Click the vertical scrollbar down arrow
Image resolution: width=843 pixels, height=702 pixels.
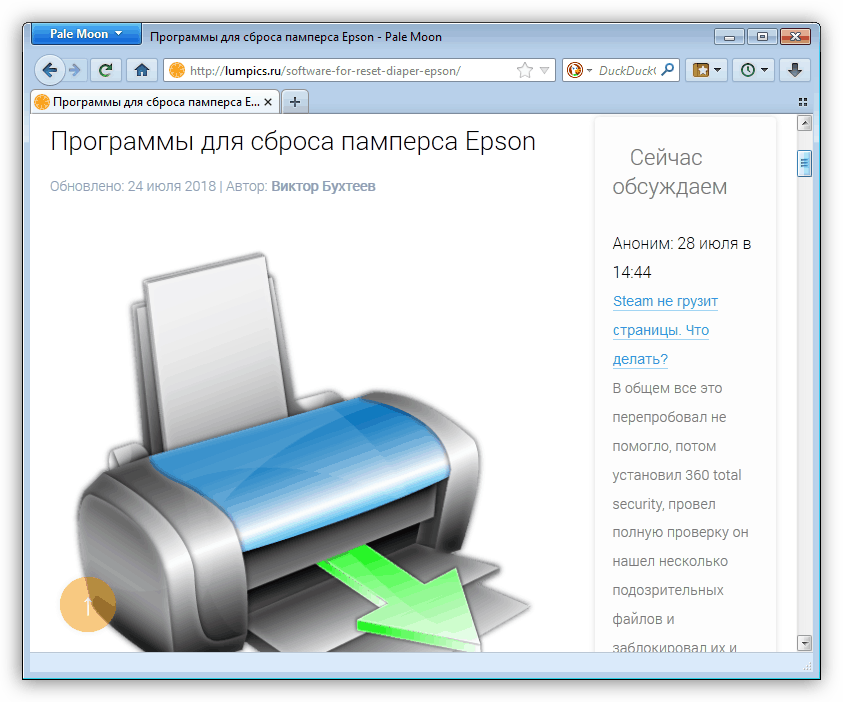(804, 642)
